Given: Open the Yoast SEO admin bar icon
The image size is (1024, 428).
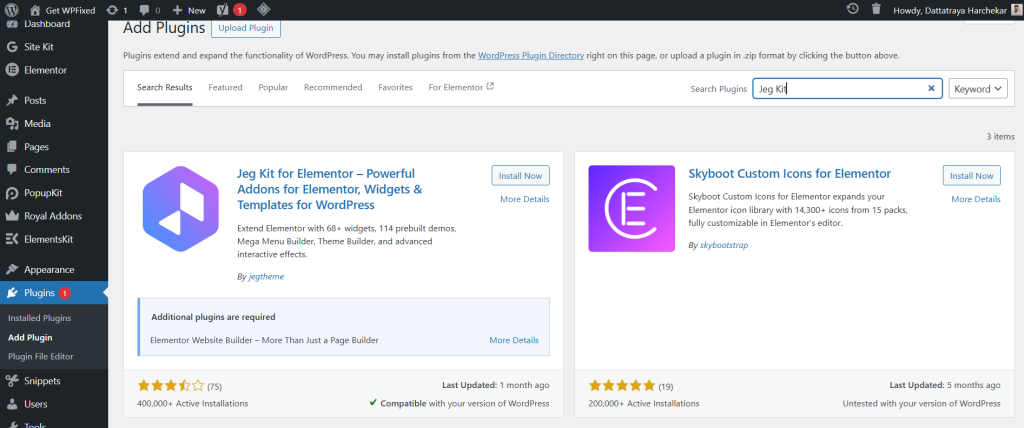Looking at the screenshot, I should coord(225,9).
